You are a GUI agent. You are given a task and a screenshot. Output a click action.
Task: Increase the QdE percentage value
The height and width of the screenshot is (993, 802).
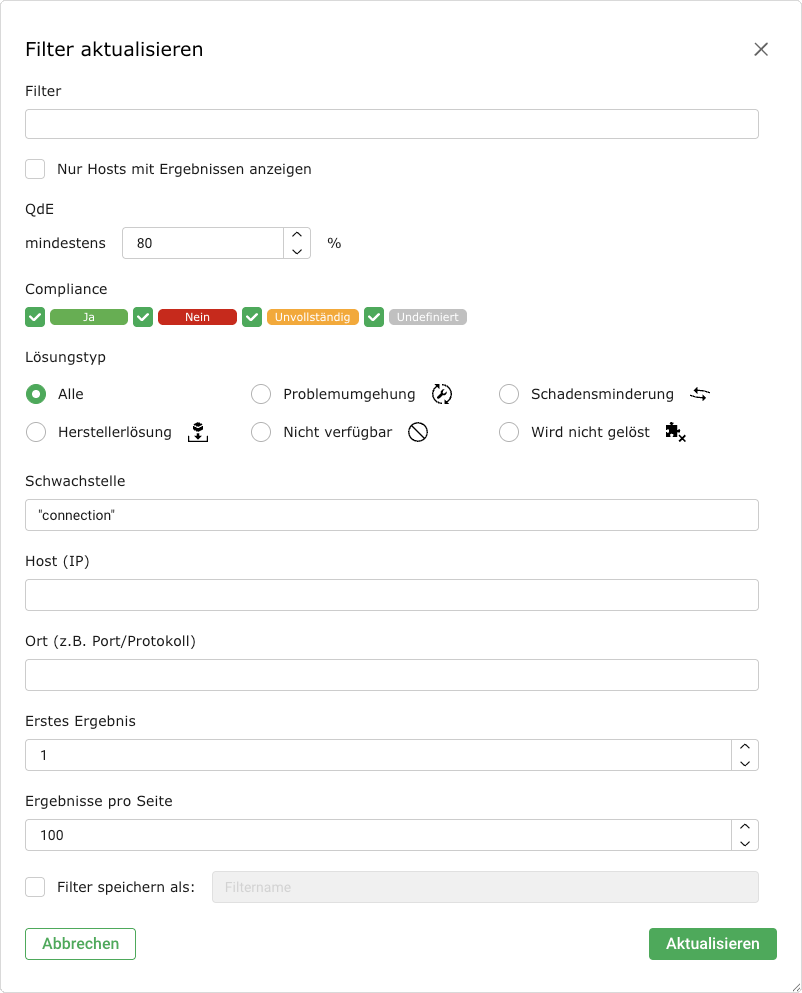[x=297, y=236]
